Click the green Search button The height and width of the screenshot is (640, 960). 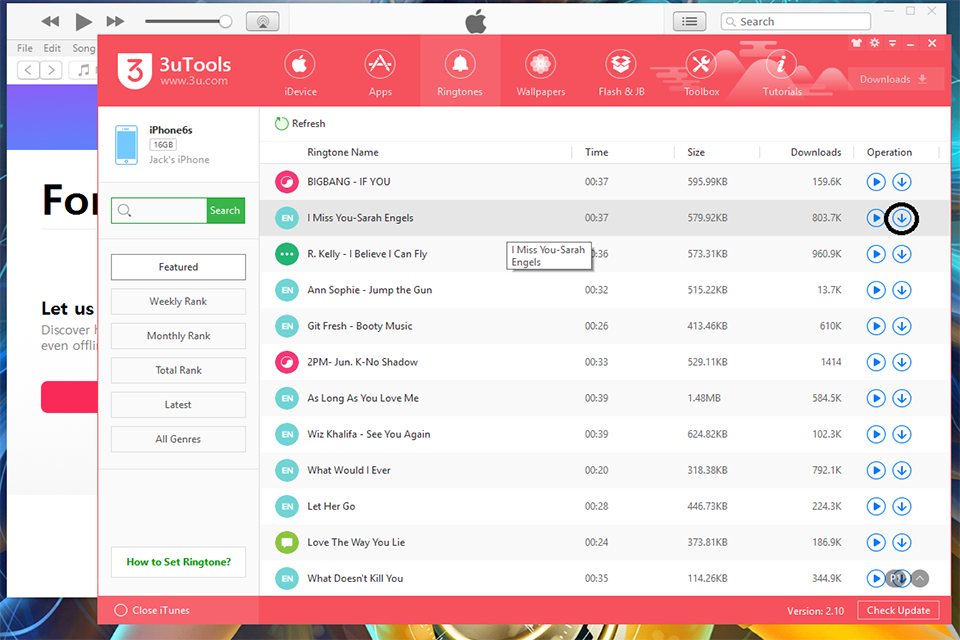(225, 211)
